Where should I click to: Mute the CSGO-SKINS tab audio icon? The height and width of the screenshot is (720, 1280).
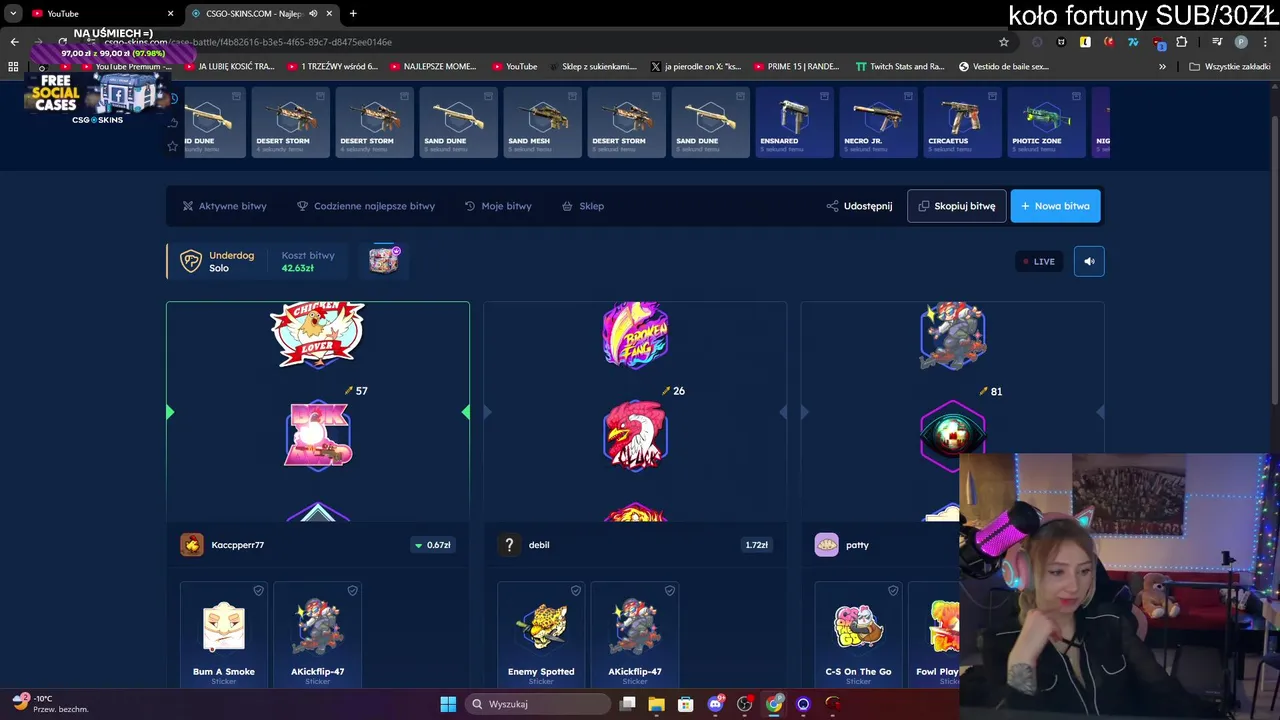313,13
